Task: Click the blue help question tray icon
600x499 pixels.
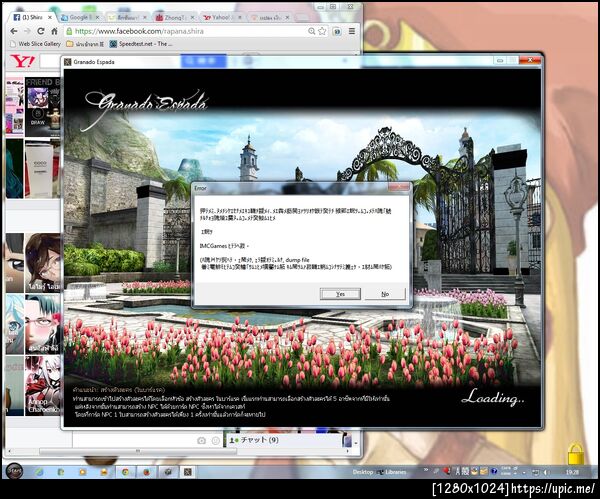Action: (494, 472)
